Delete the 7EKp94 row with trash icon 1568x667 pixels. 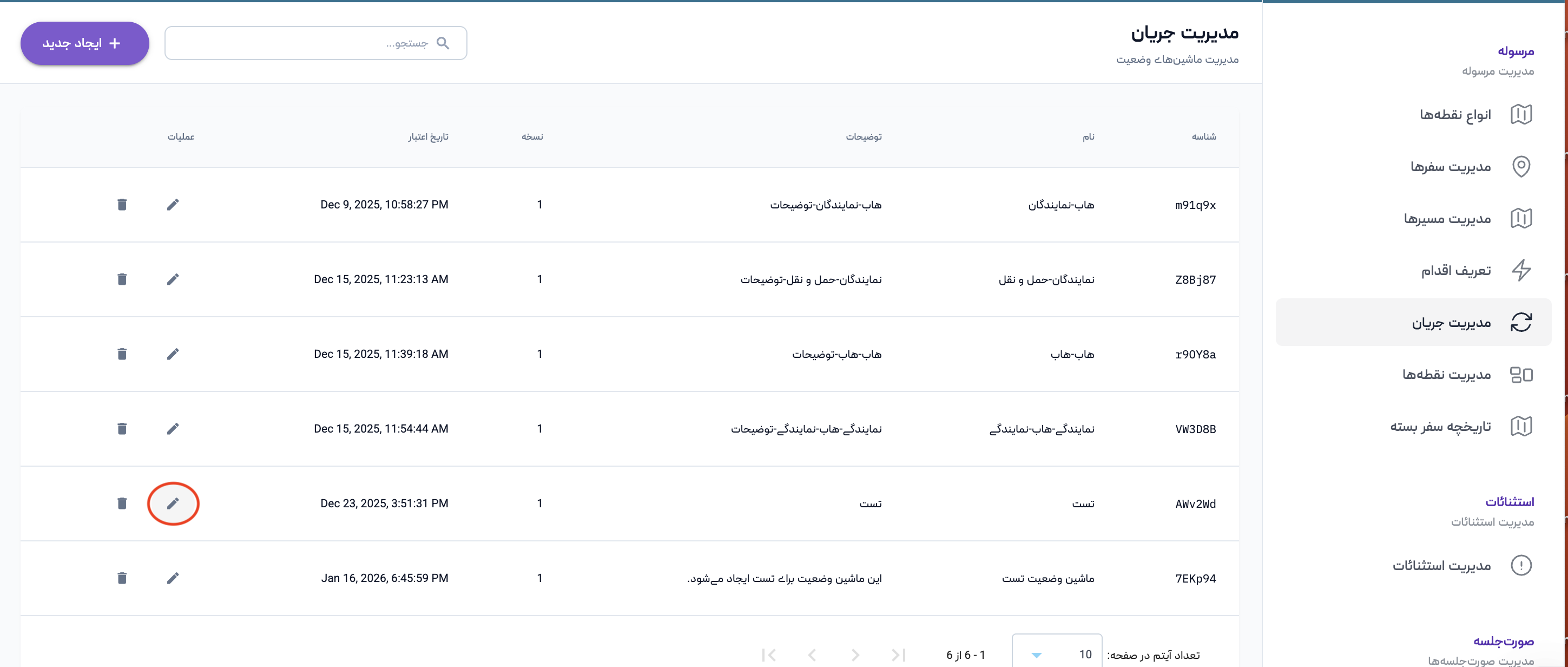[x=122, y=578]
